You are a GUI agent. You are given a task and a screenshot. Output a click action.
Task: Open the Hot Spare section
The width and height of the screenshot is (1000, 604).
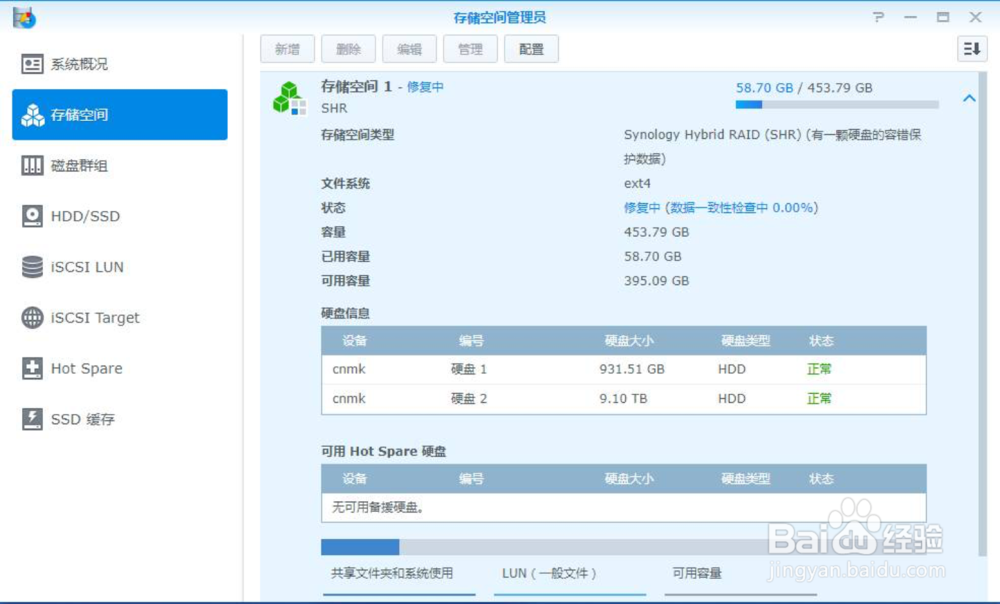coord(120,368)
